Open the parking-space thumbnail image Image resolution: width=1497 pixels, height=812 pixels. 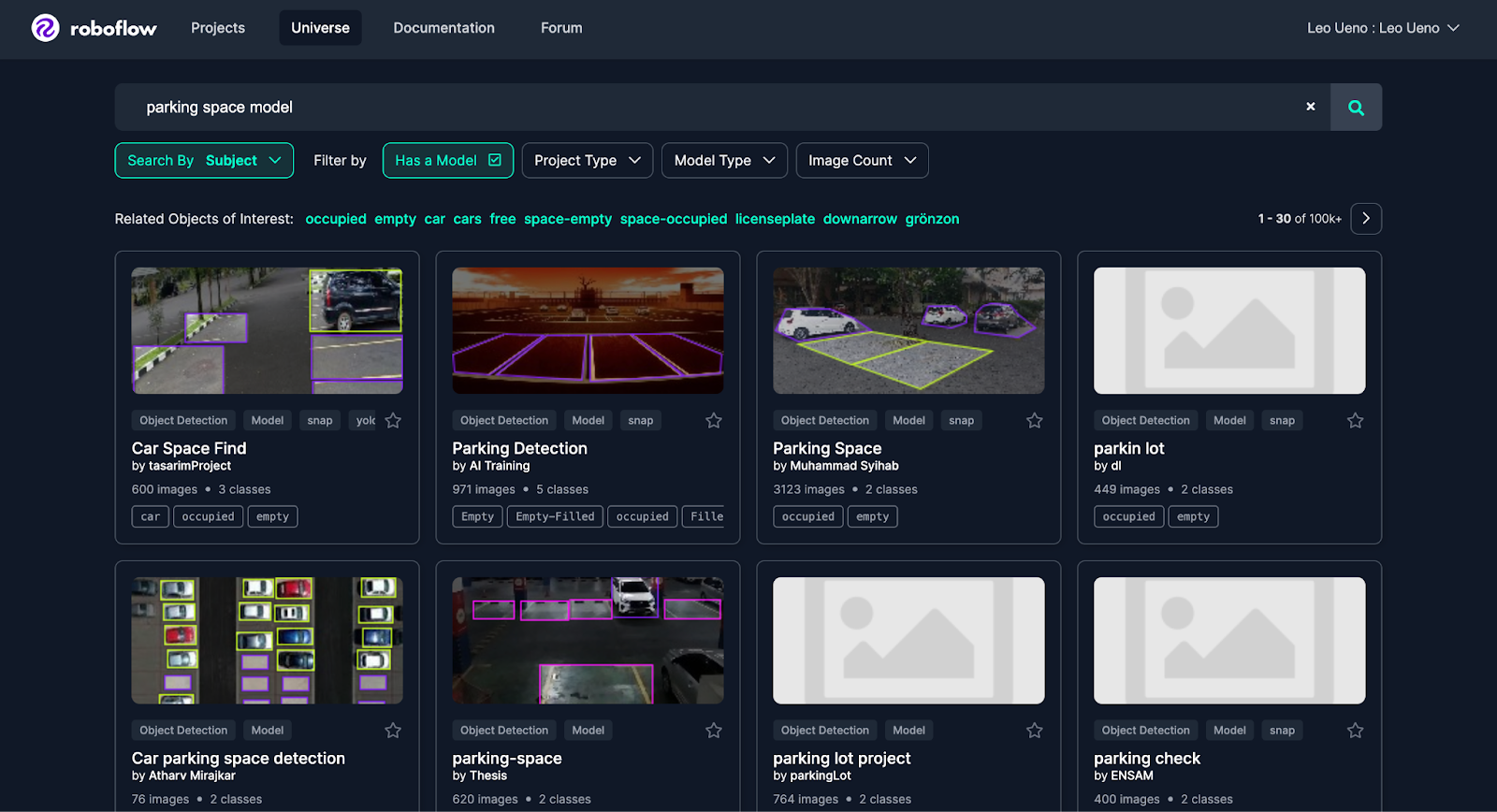coord(588,640)
